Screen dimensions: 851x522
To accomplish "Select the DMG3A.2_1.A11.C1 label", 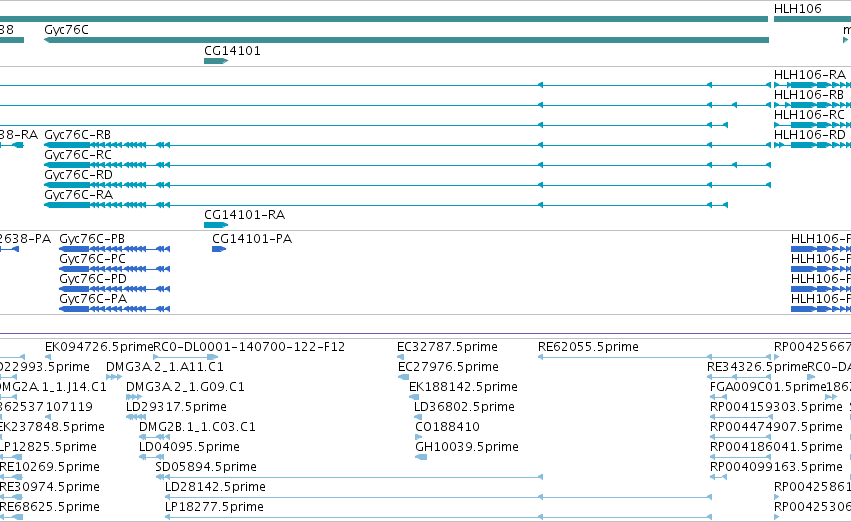I will (165, 367).
